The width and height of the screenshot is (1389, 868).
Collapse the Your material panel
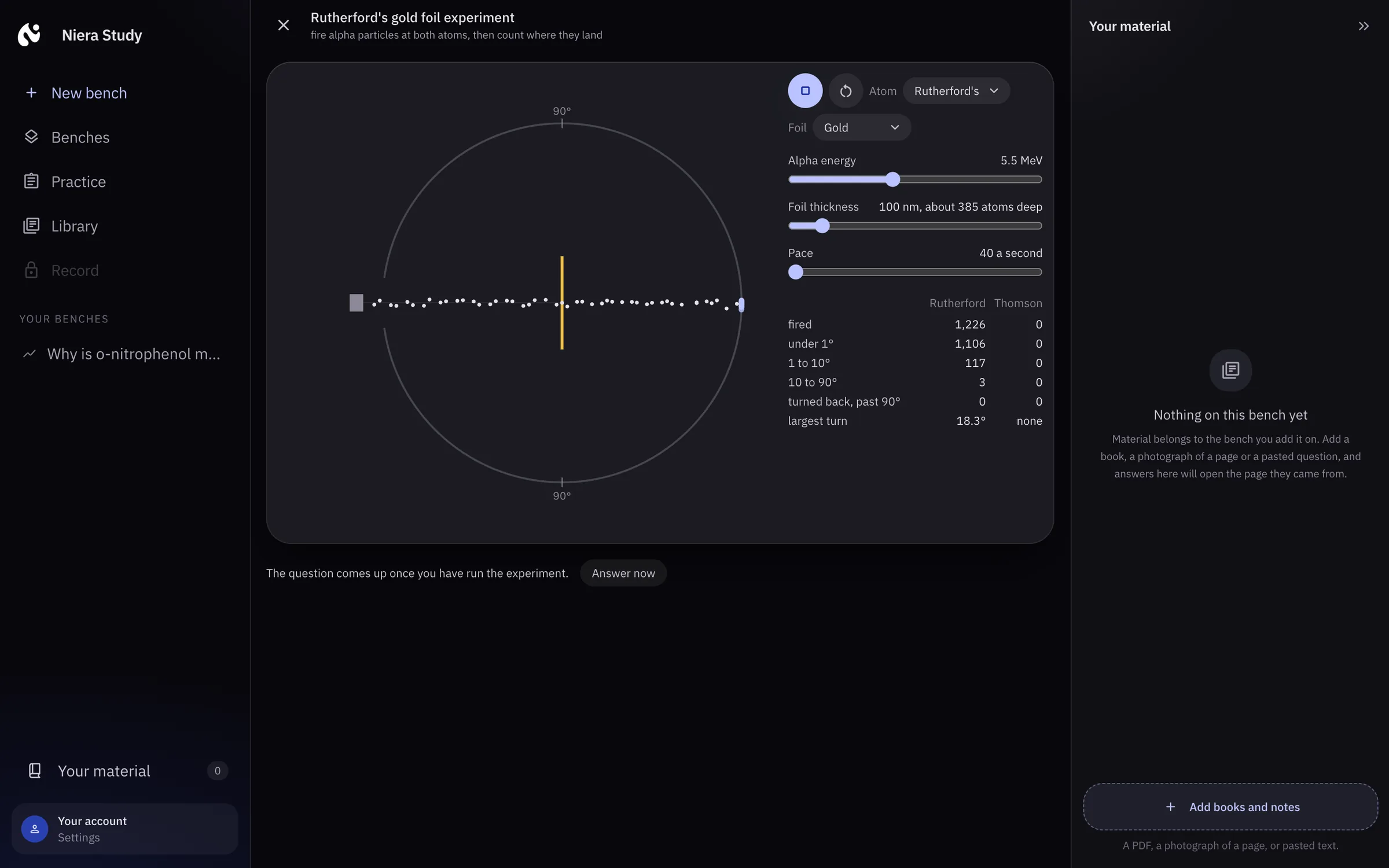(x=1364, y=26)
